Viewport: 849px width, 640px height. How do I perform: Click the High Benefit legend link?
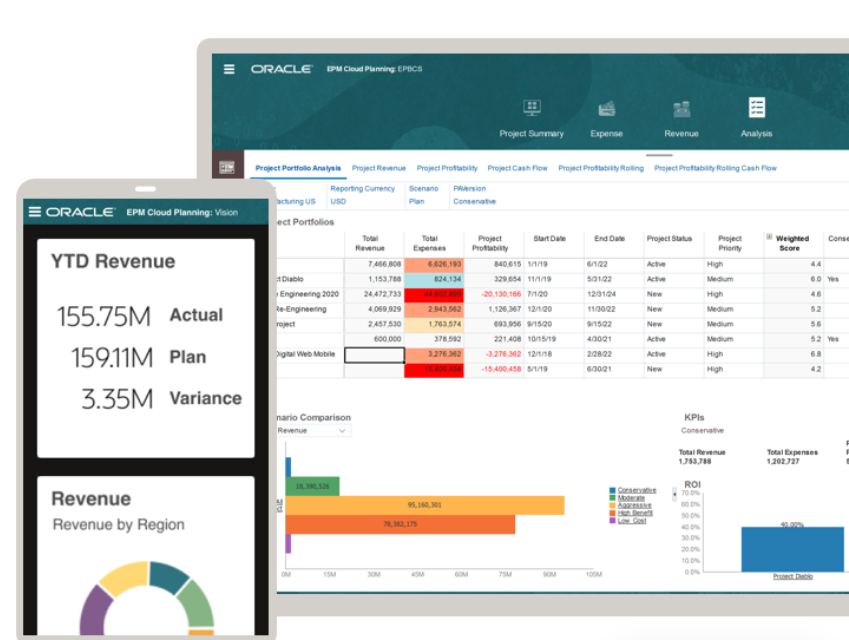coord(635,513)
